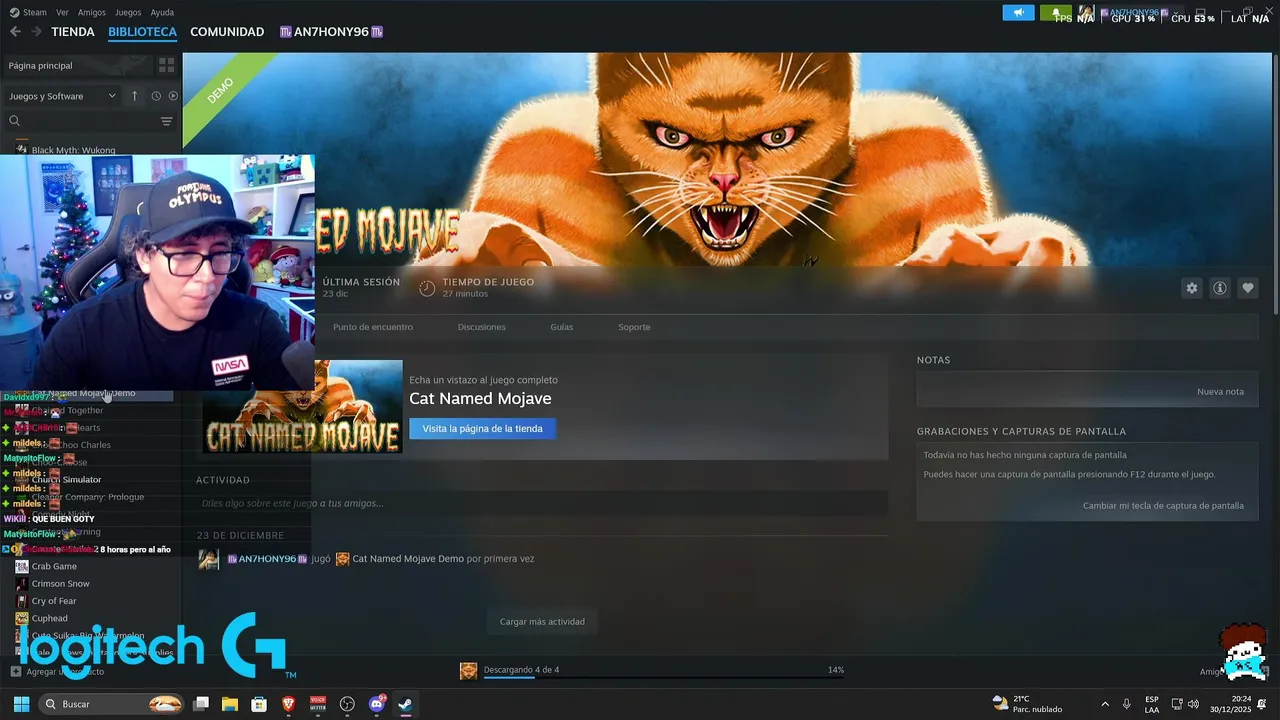Screen dimensions: 1280x720
Task: Open Página principal library home
Action: click(78, 65)
